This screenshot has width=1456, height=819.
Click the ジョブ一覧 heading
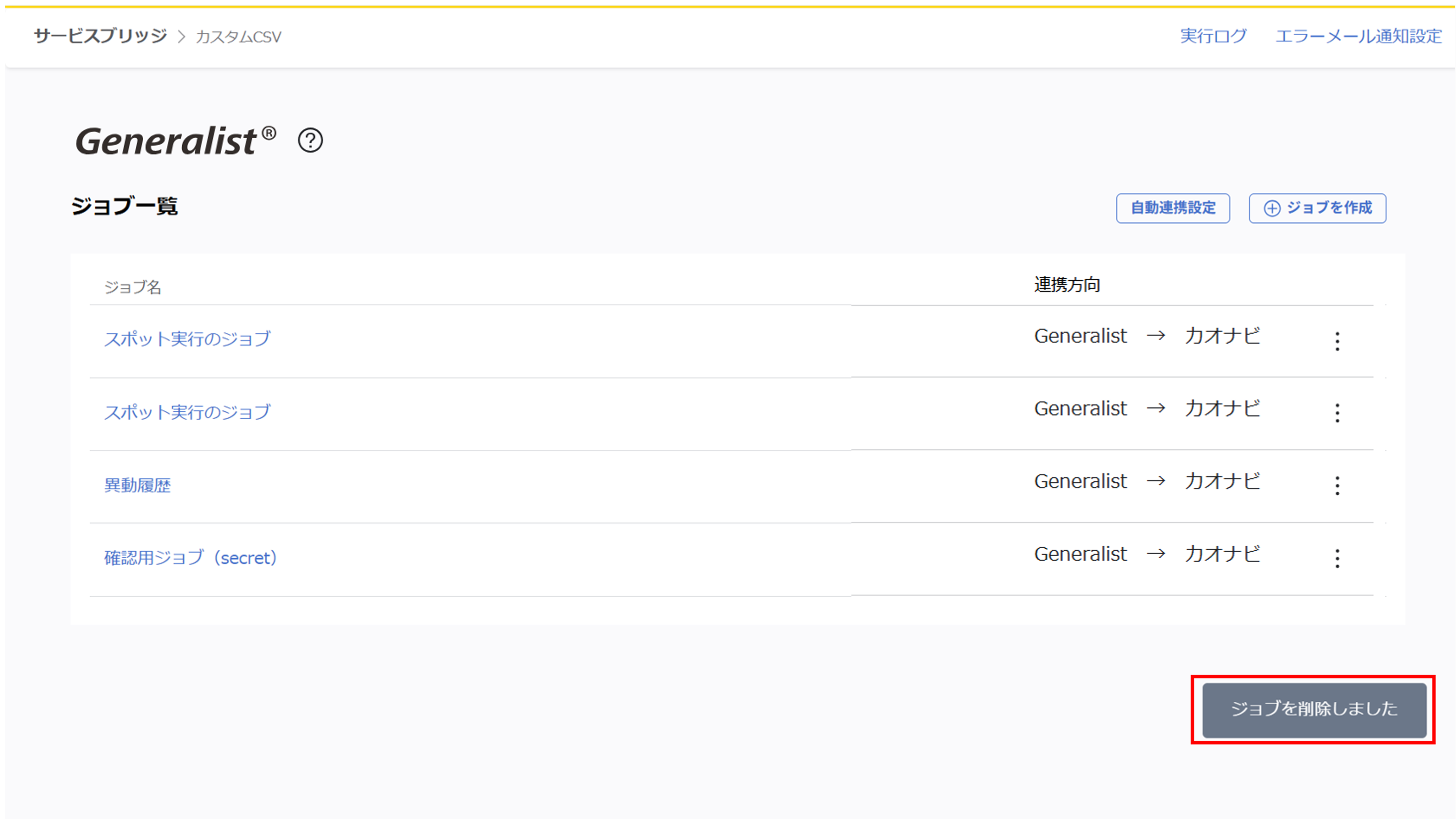click(x=124, y=206)
